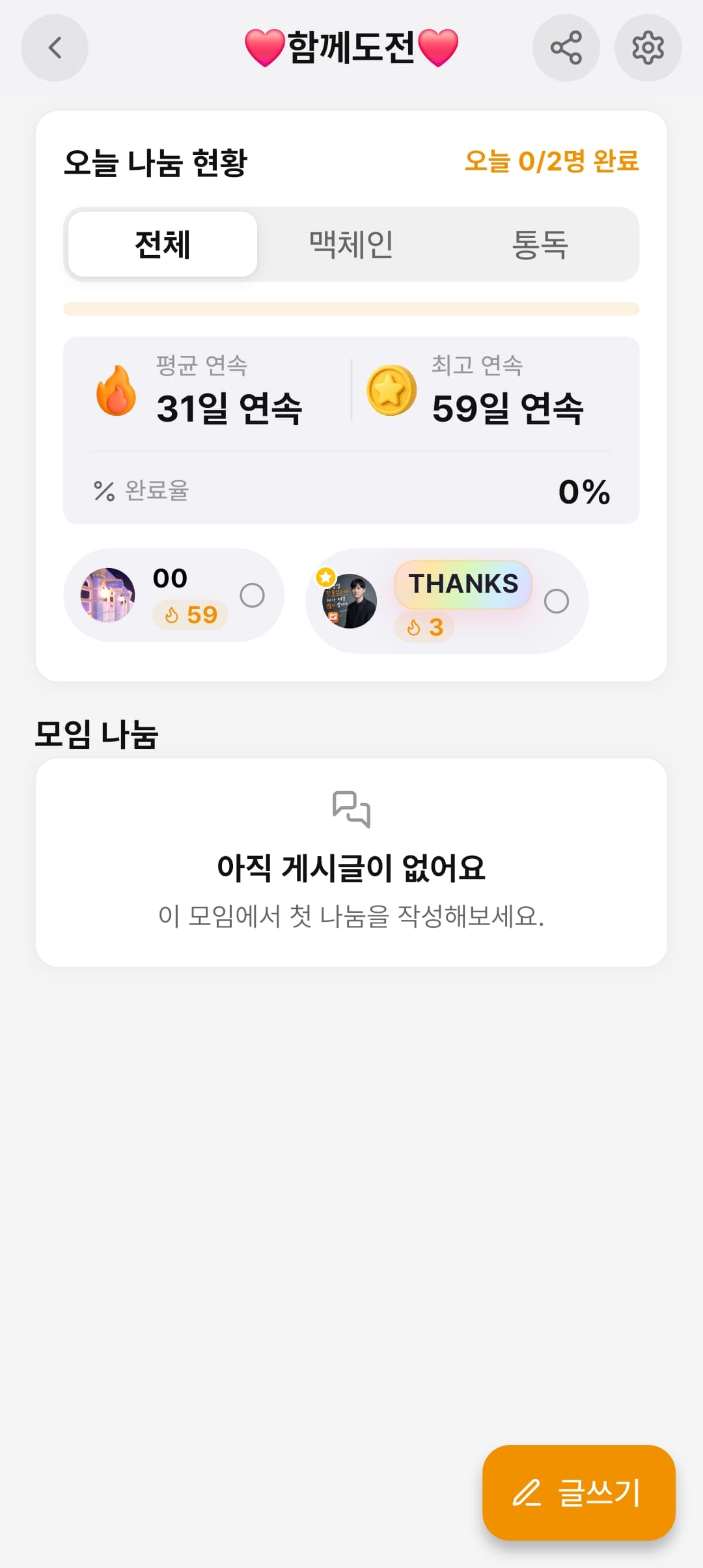
Task: Tap the flame icon beside 평균 연속
Action: (116, 390)
